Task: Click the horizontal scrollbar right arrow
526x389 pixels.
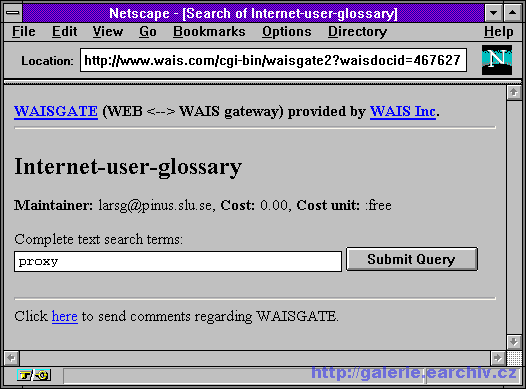Action: click(x=498, y=358)
